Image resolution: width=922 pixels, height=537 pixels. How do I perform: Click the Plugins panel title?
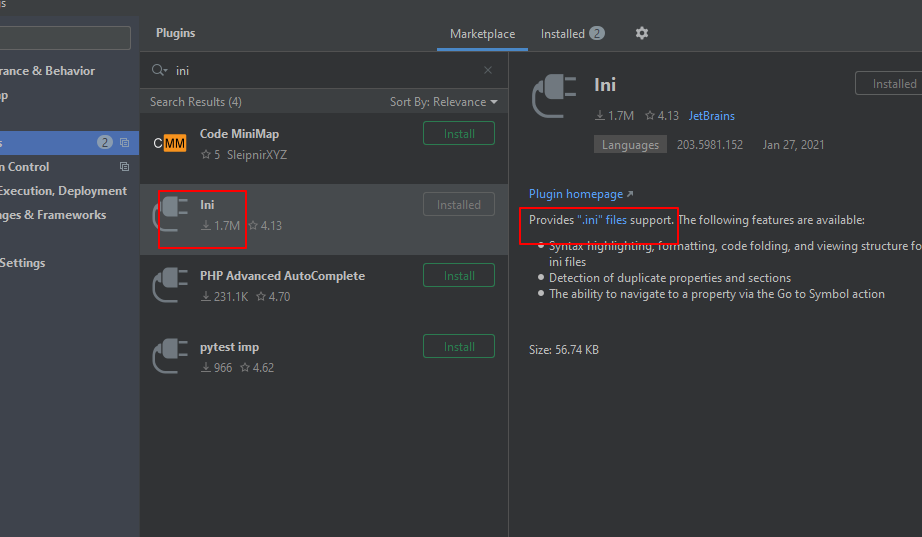click(175, 33)
